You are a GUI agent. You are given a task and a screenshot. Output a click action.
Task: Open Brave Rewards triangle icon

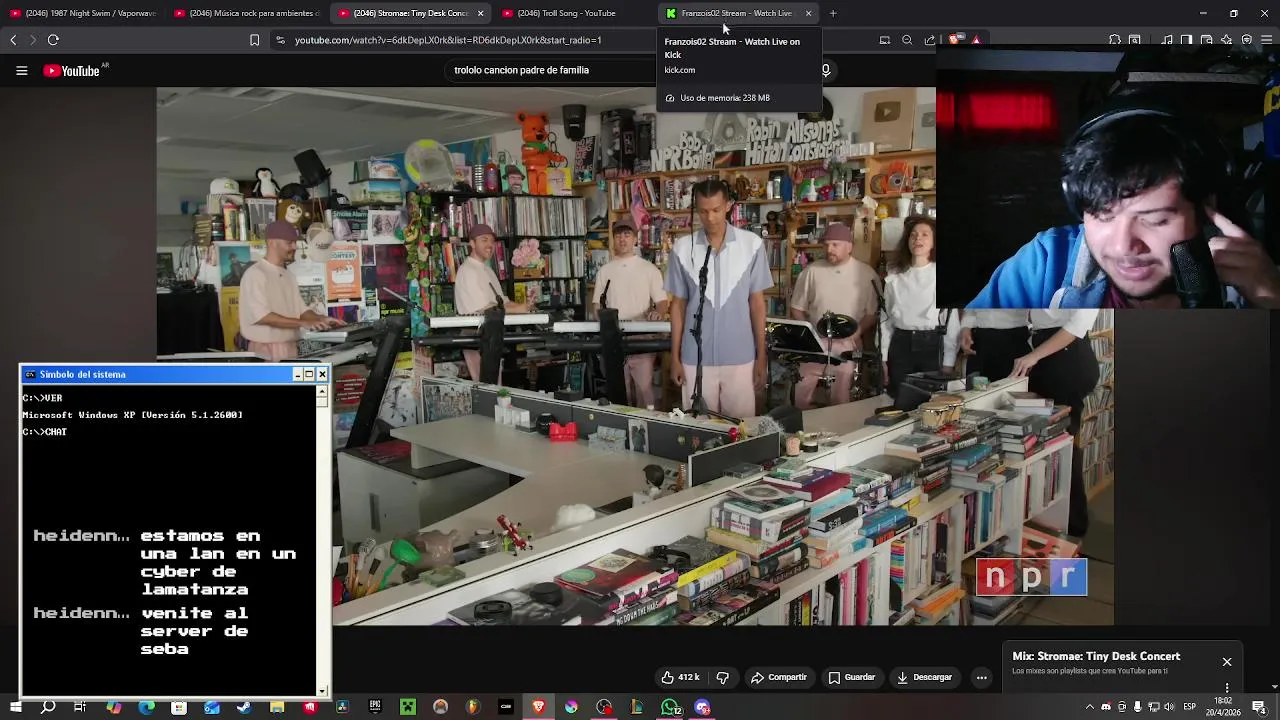[x=976, y=40]
